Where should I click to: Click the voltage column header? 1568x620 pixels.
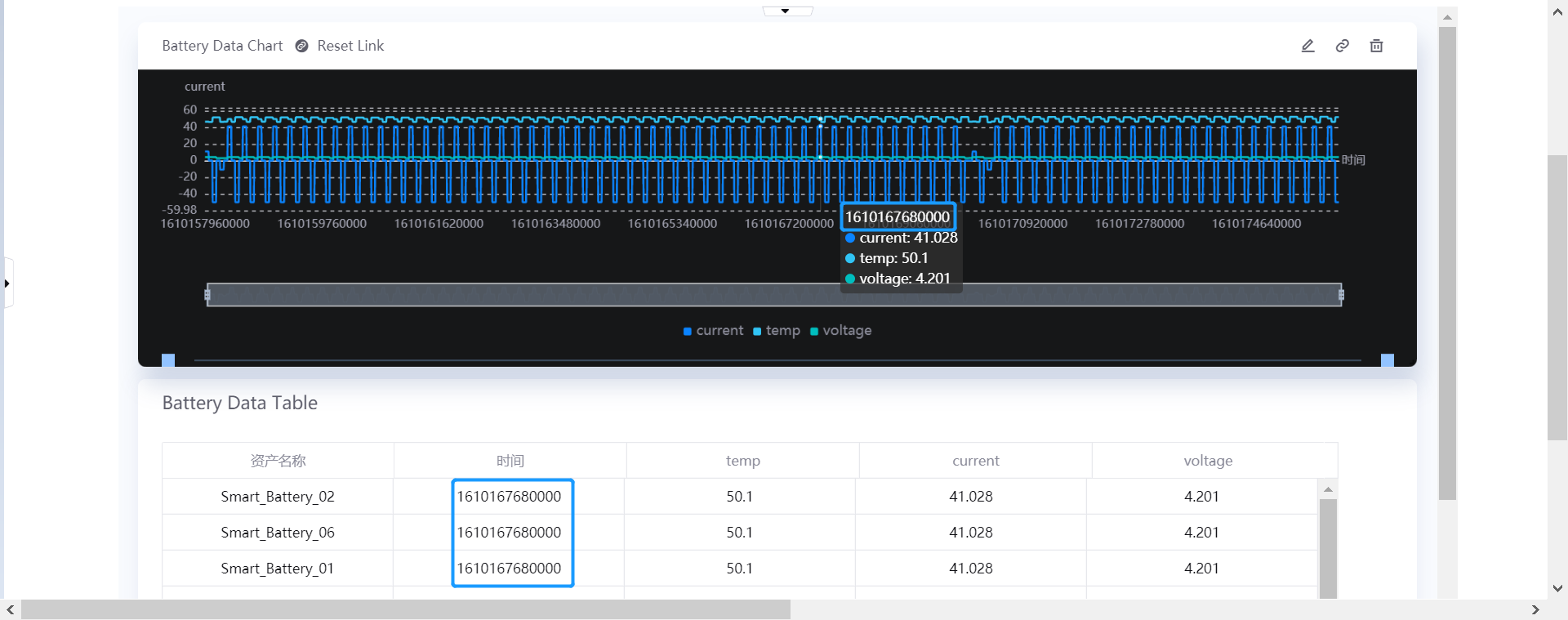1209,461
